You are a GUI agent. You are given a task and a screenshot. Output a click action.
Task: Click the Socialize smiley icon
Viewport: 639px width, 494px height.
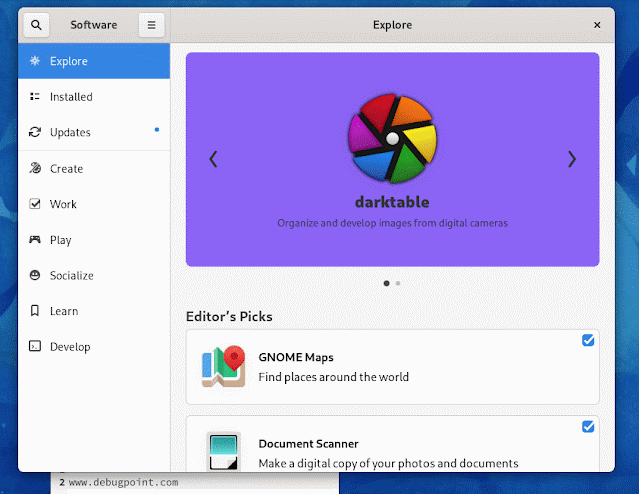click(x=35, y=275)
